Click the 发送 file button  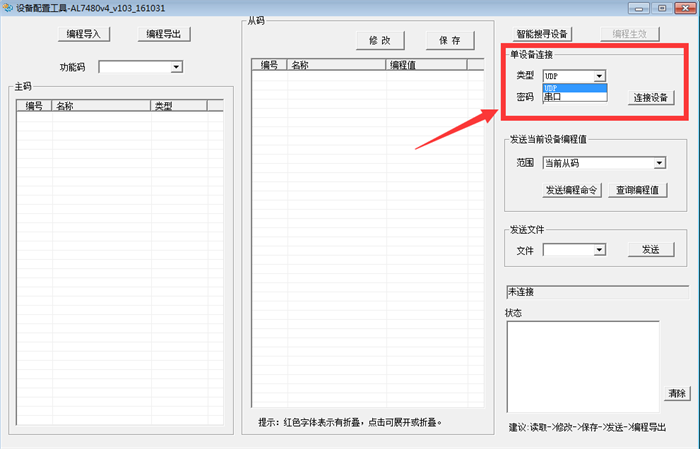click(651, 249)
